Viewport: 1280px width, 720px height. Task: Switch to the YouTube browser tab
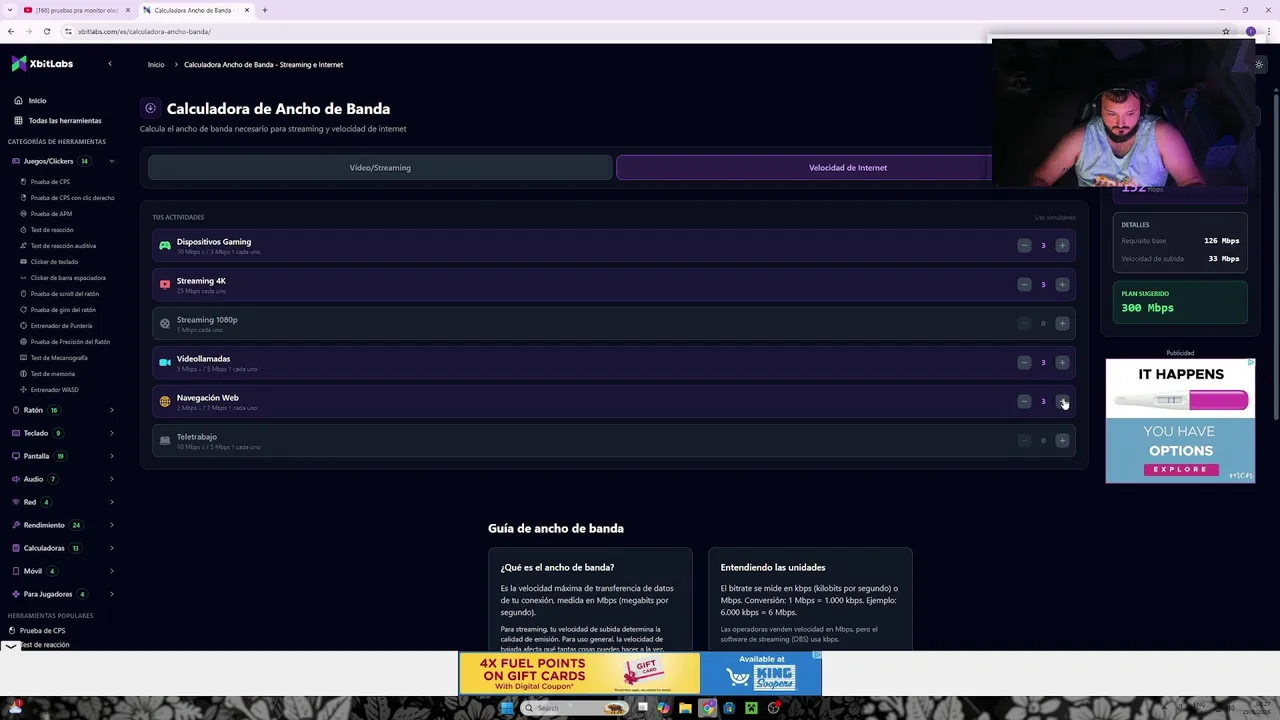pos(76,10)
